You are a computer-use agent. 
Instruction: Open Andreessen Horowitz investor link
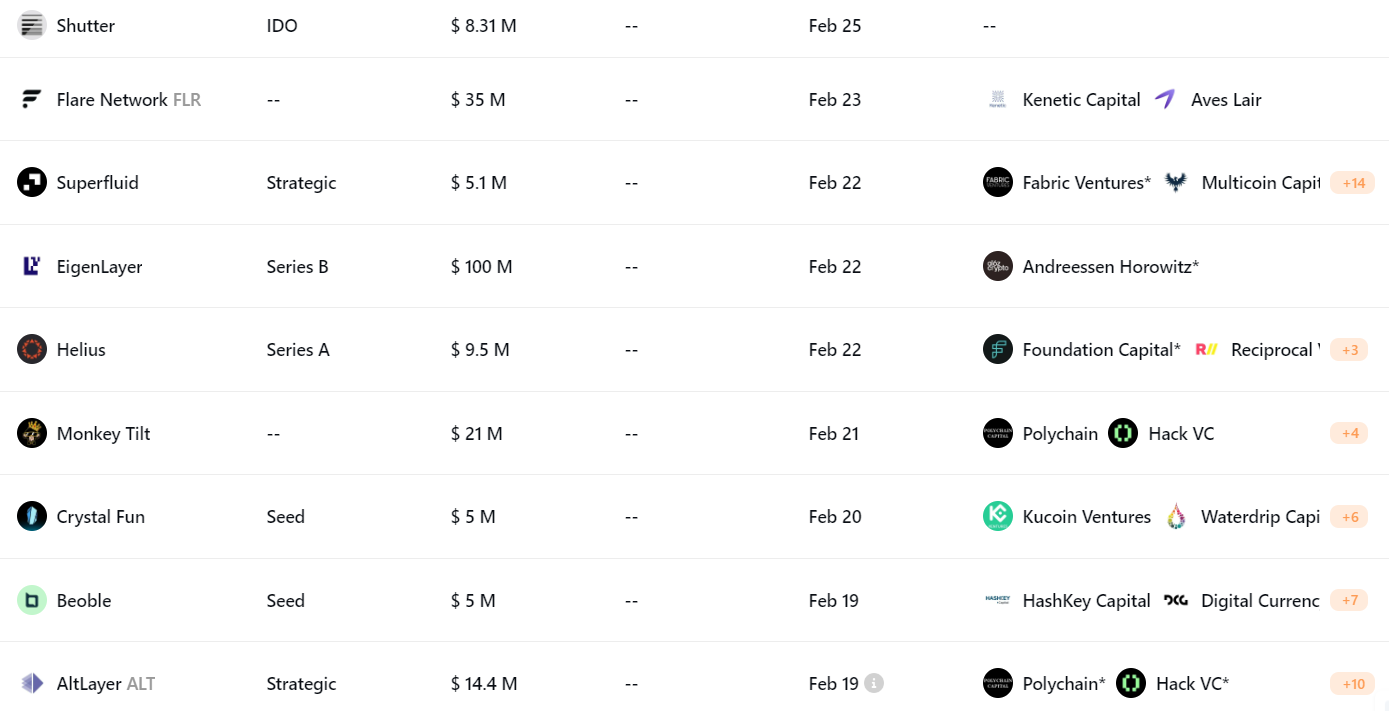(1111, 267)
